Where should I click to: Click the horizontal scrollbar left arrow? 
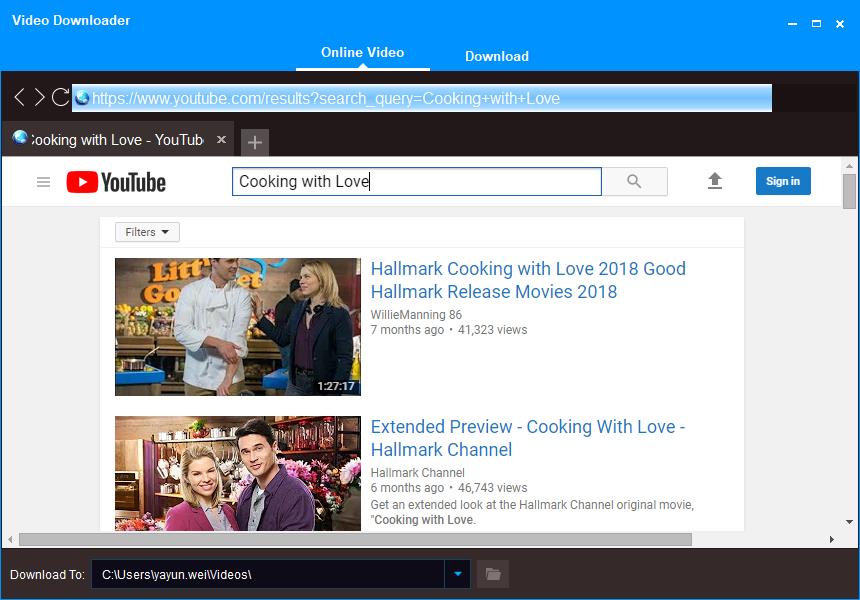coord(10,540)
